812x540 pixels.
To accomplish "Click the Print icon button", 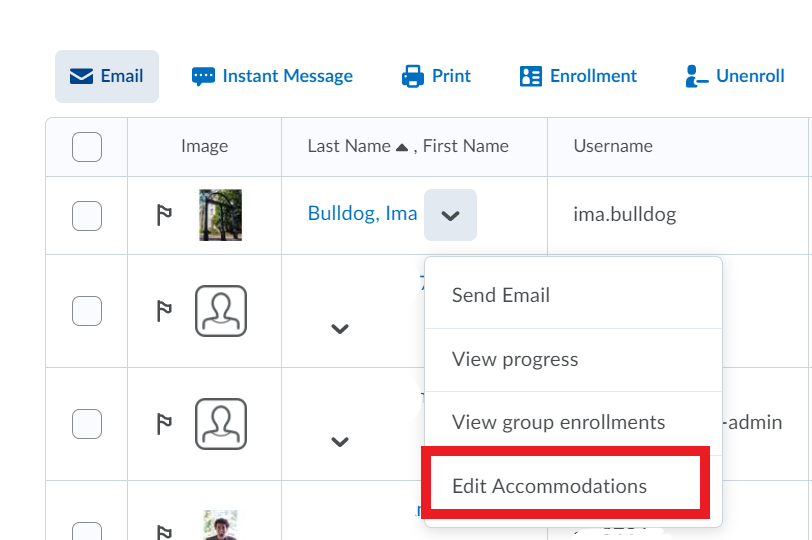I will coord(436,76).
